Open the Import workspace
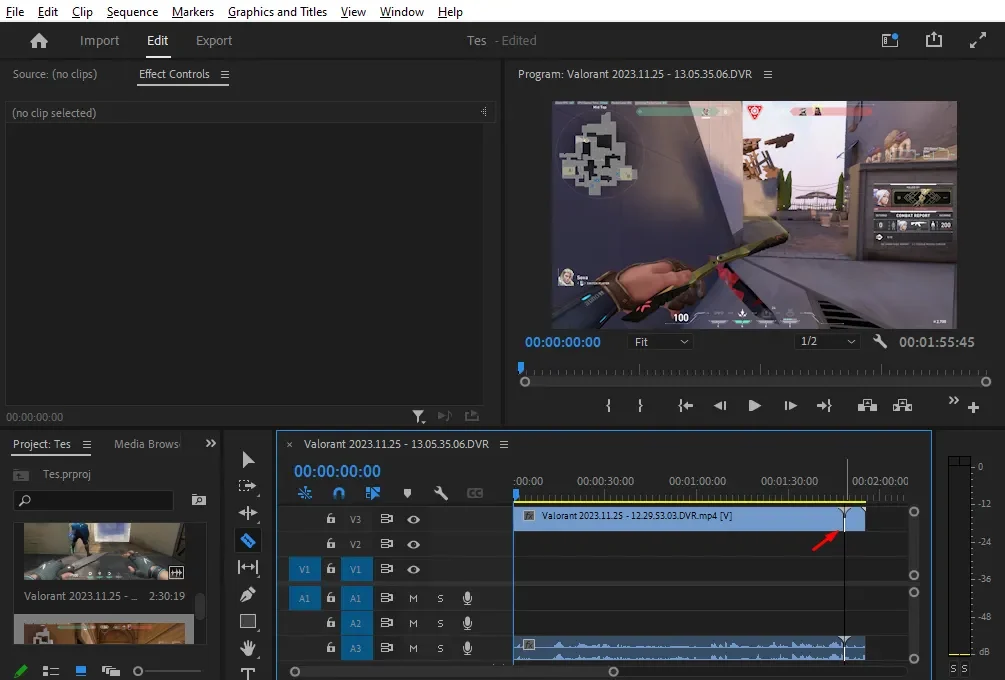Screen dimensions: 1005x680 pos(99,40)
